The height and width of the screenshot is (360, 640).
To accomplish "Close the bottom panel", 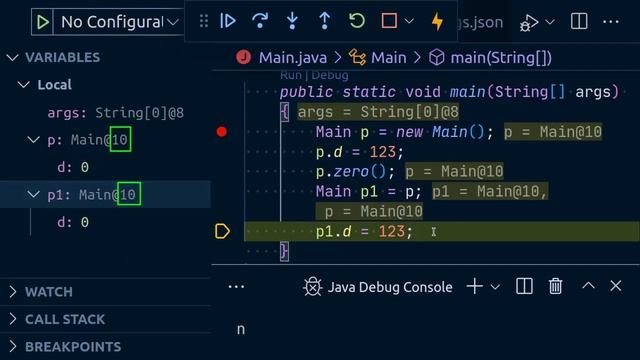I will point(616,286).
